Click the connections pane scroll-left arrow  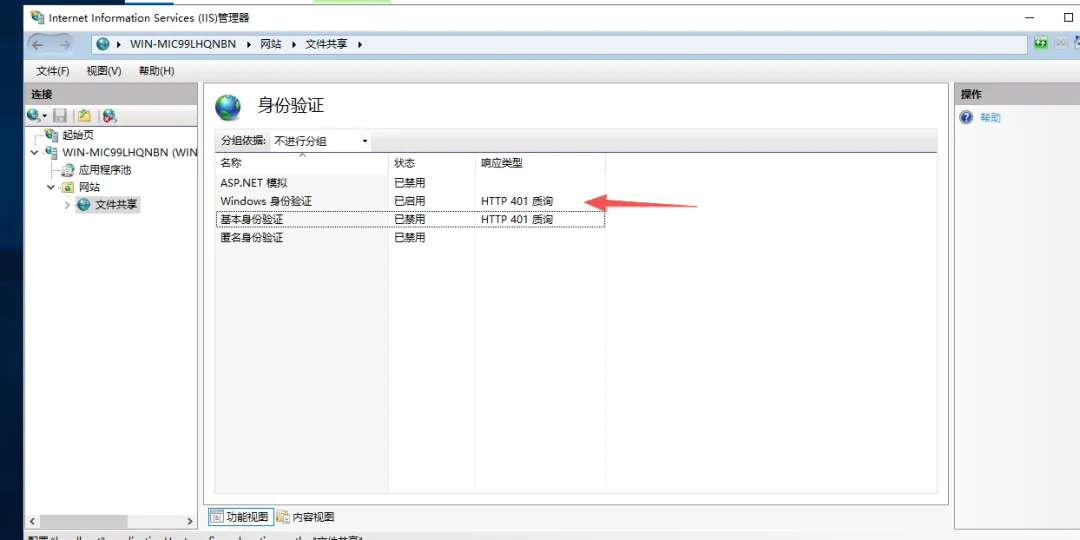tap(32, 521)
